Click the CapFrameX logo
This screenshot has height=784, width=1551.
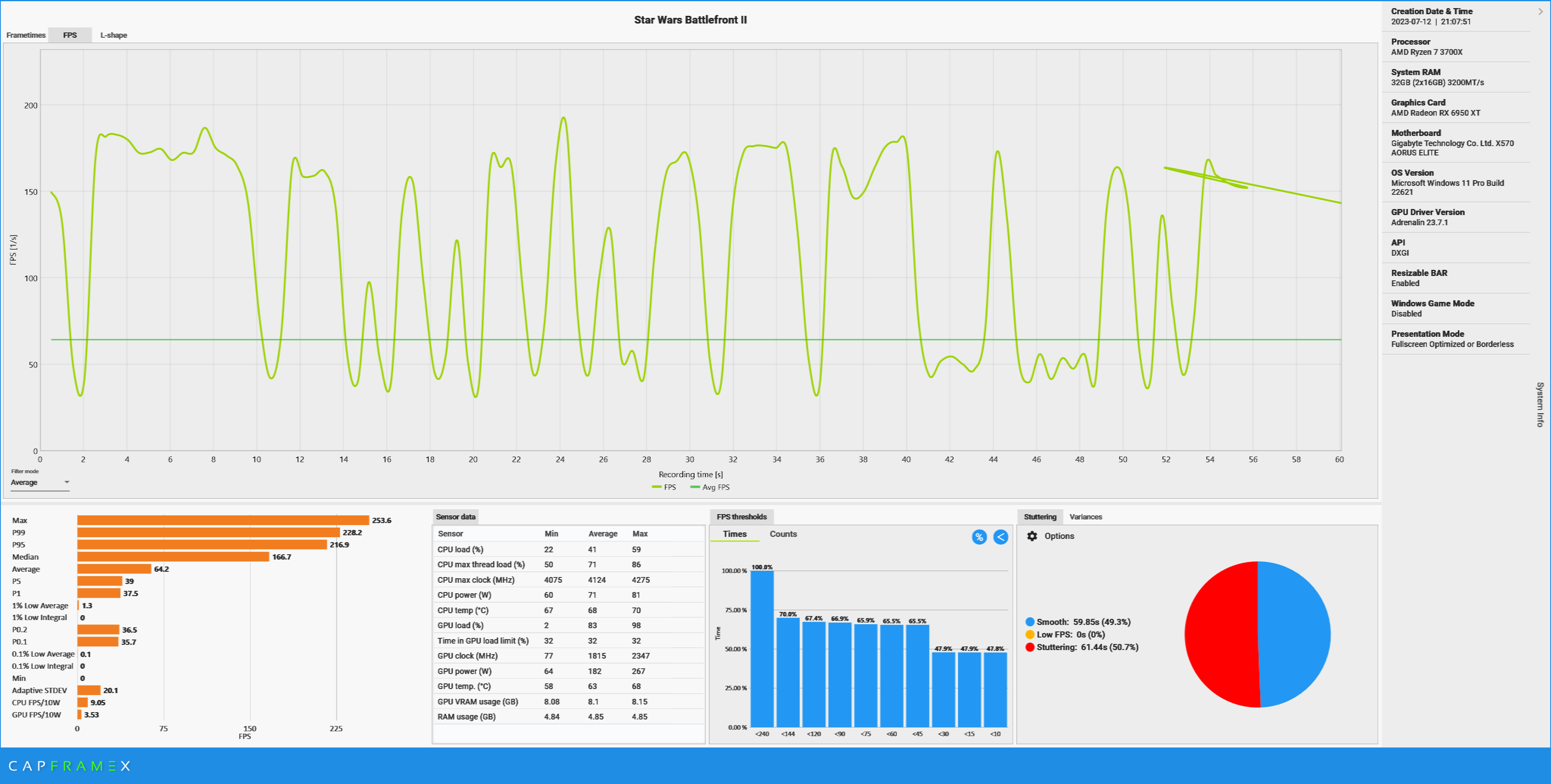[69, 765]
